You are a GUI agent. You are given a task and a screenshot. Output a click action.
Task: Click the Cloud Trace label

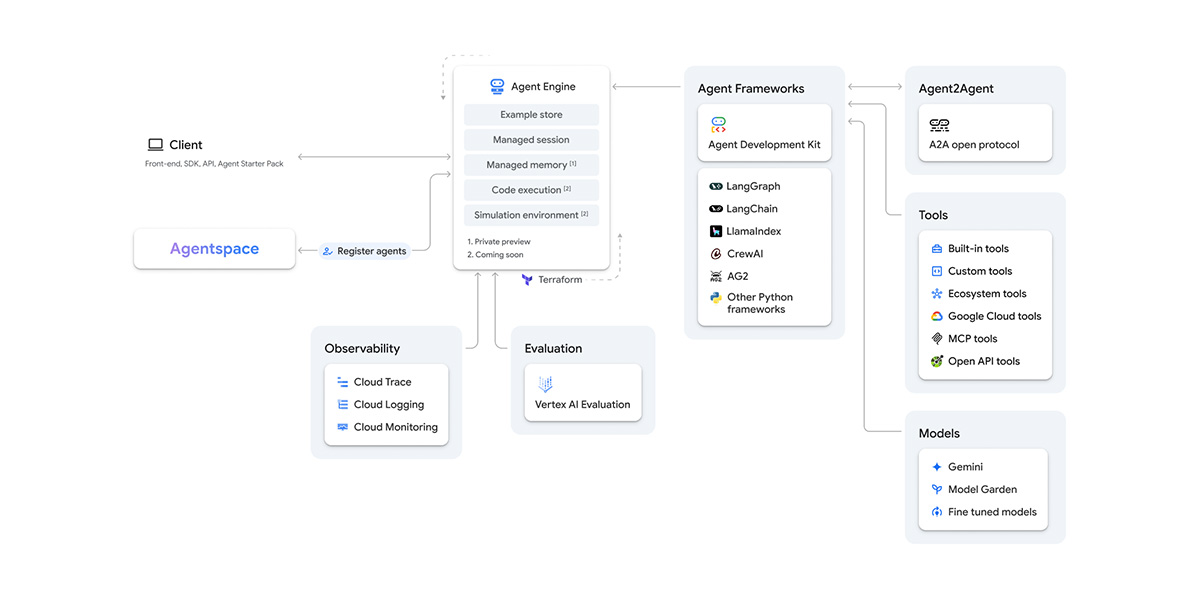click(x=383, y=382)
